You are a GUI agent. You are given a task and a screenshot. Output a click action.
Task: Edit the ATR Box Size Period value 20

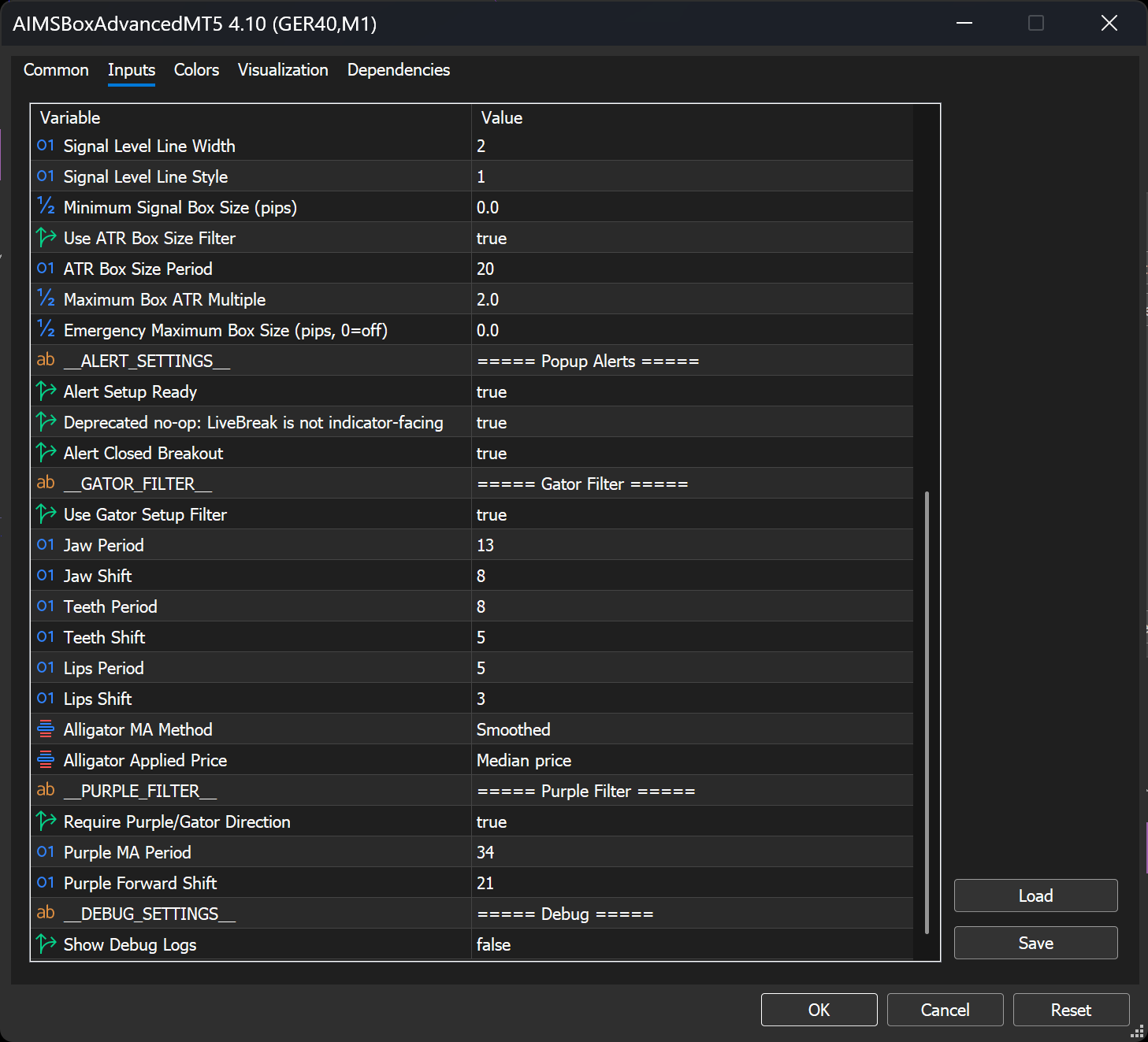[692, 269]
